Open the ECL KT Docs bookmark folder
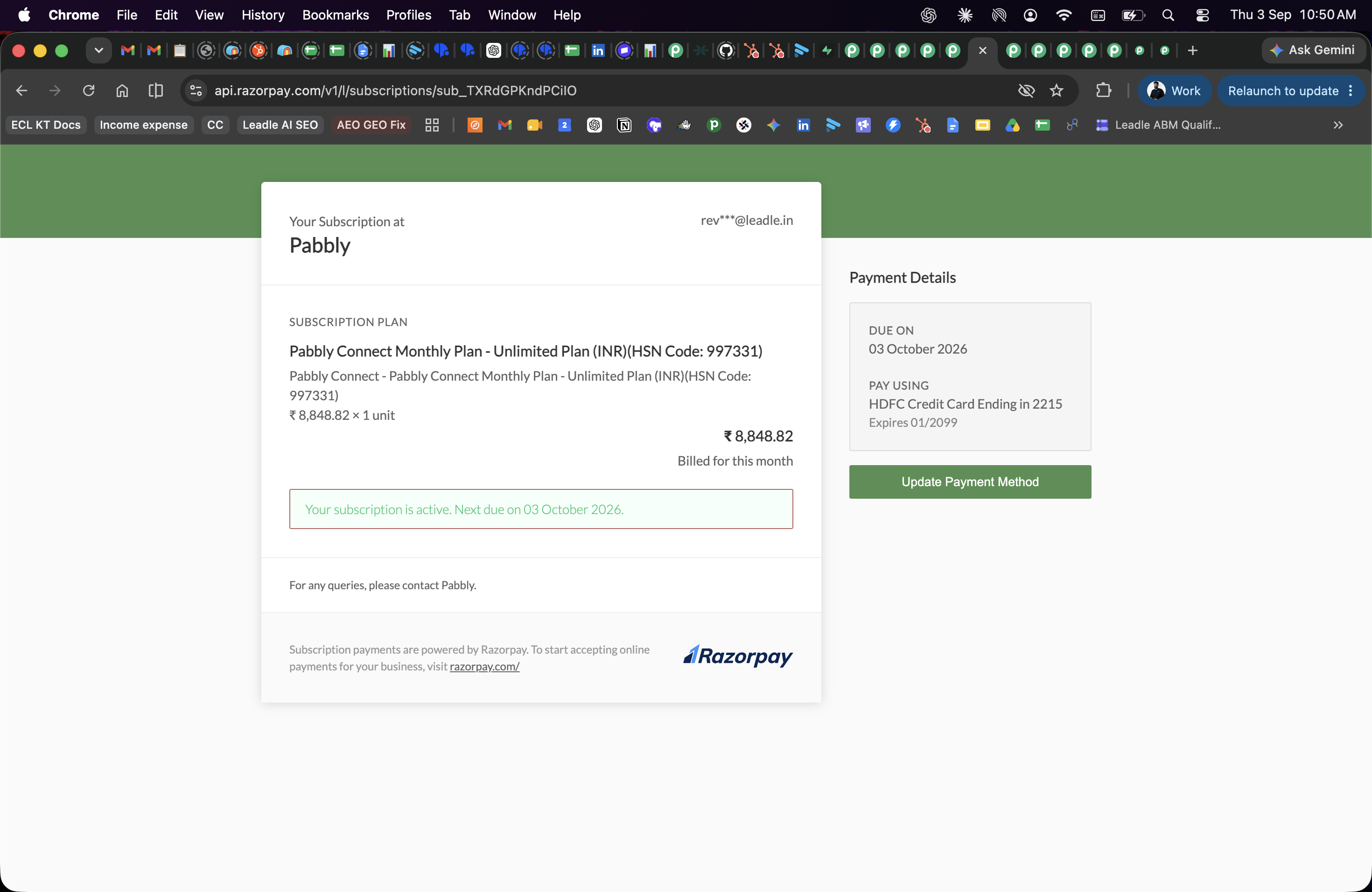 [46, 125]
